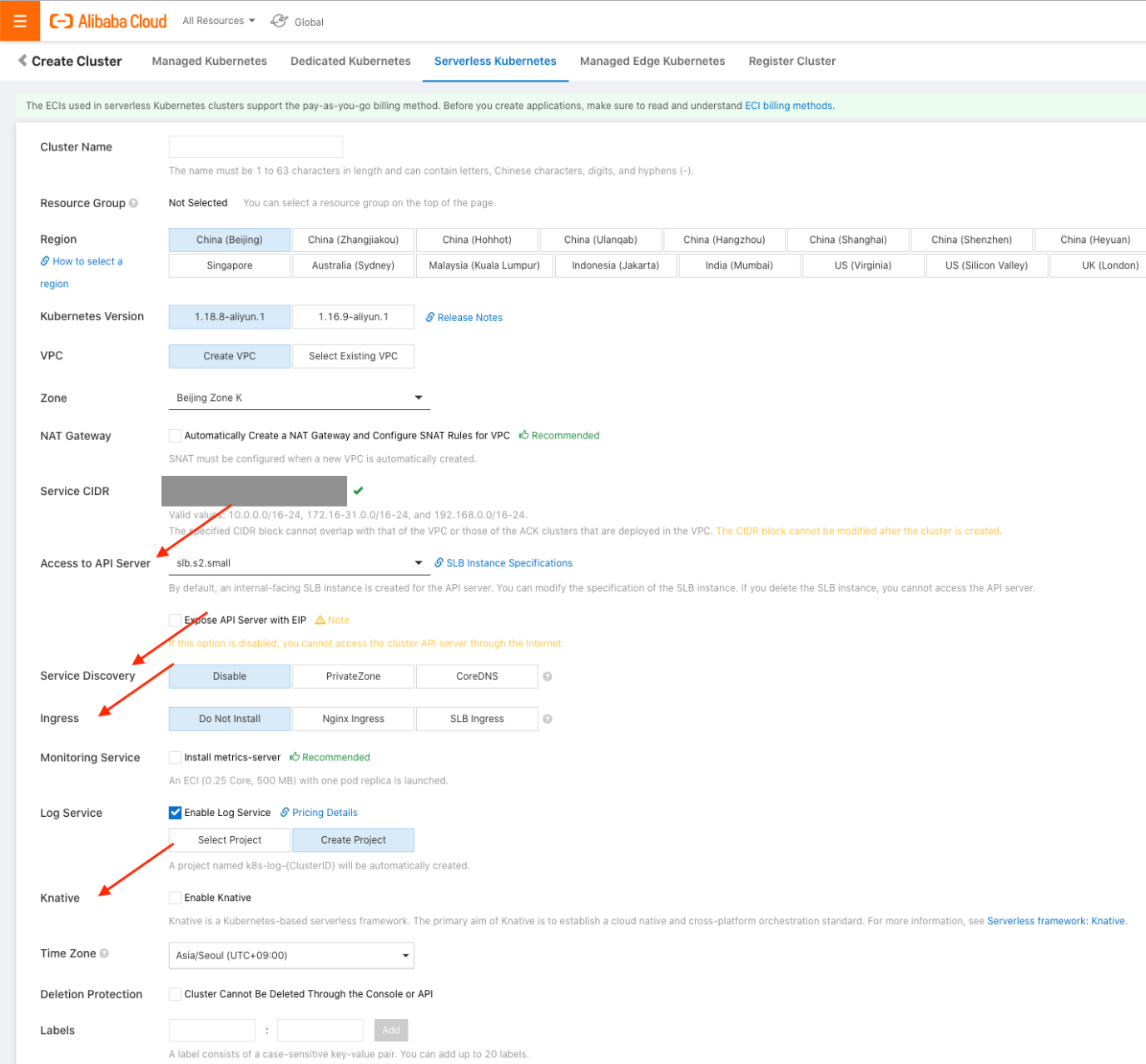This screenshot has width=1146, height=1064.
Task: Open Kubernetes Release Notes link
Action: 464,317
